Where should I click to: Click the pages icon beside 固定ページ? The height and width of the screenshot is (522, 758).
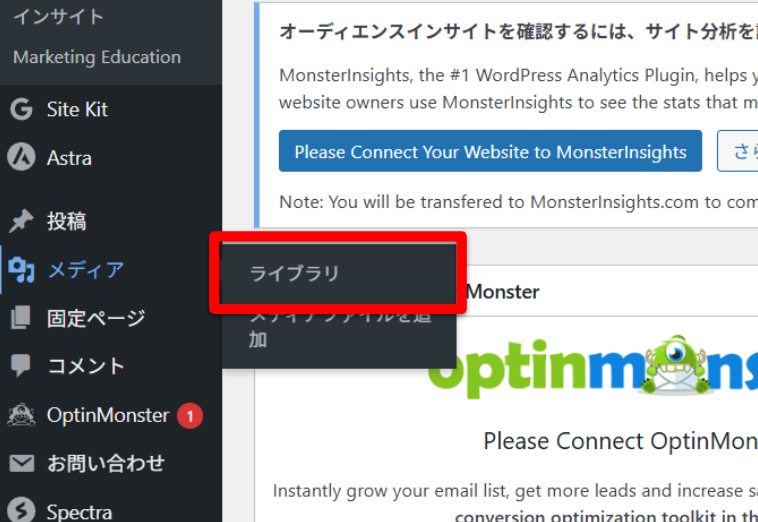[x=21, y=318]
